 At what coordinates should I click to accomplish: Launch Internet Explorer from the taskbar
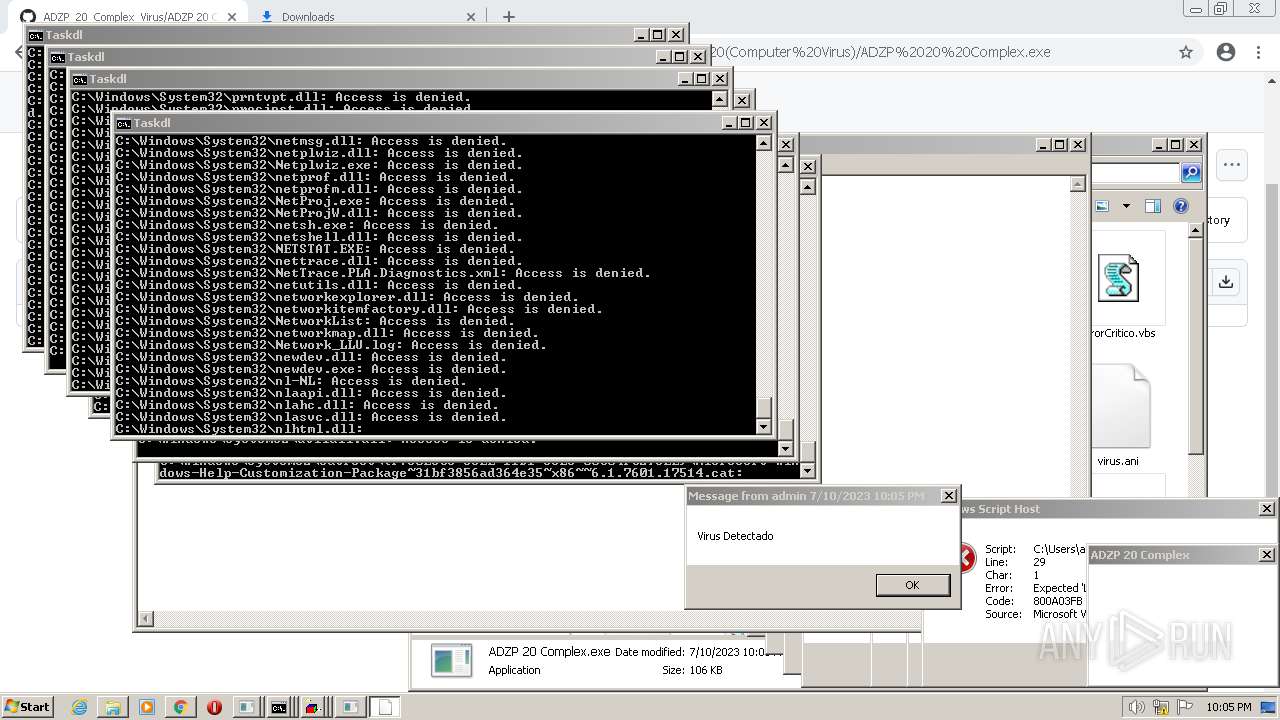pos(79,707)
